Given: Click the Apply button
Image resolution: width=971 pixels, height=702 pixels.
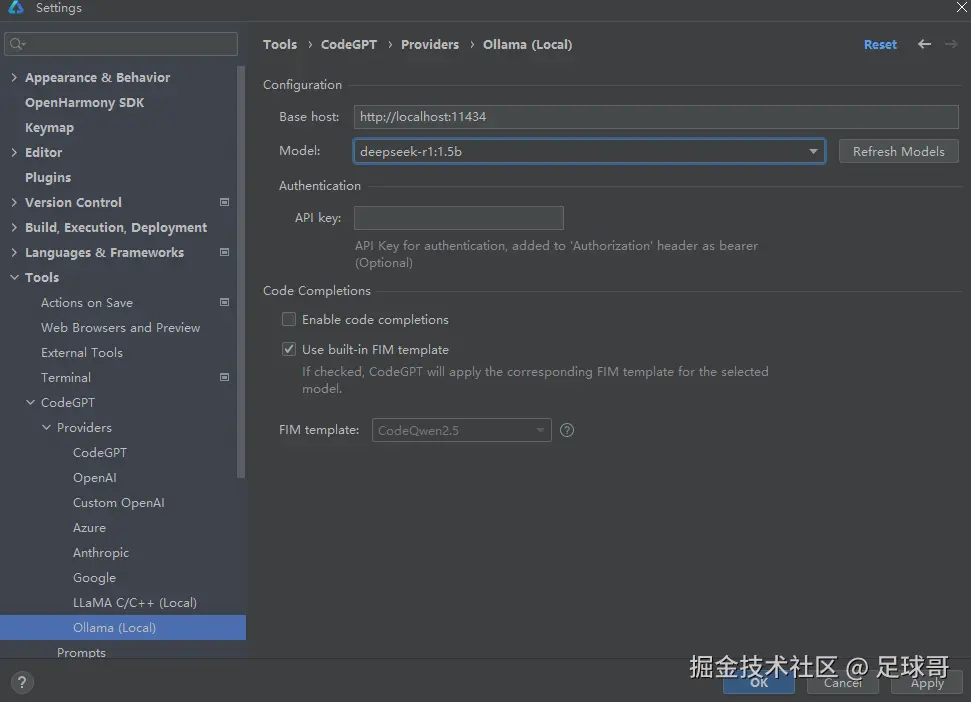Looking at the screenshot, I should [927, 682].
